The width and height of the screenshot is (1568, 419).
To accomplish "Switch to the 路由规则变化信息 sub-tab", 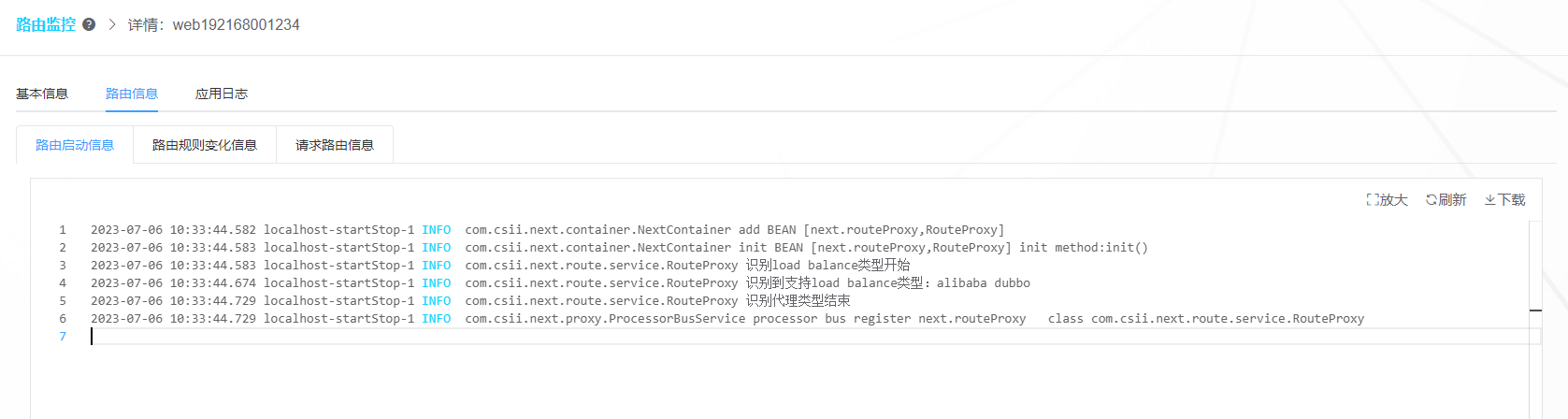I will (205, 145).
